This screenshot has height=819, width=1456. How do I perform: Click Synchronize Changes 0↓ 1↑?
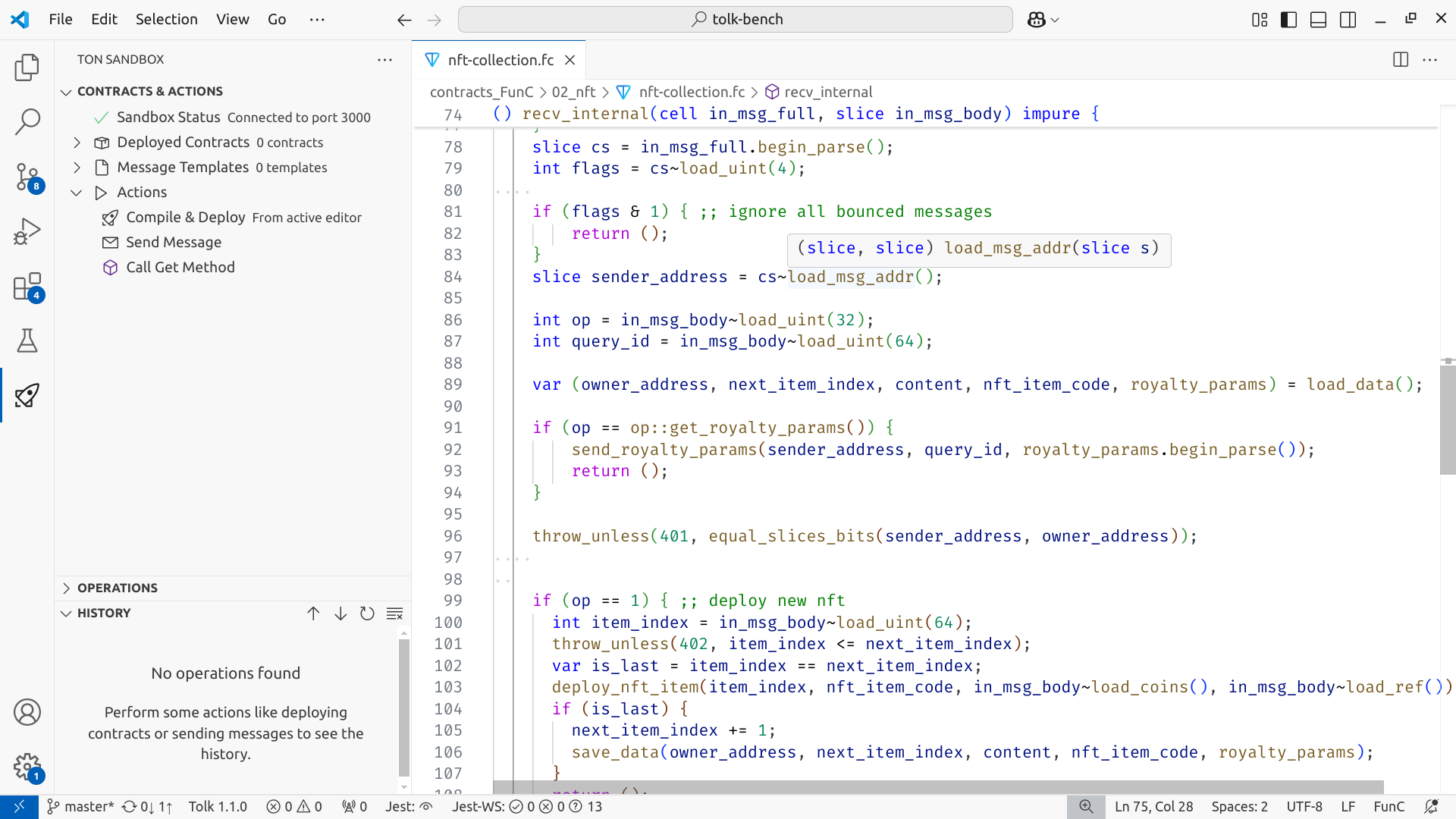click(147, 807)
